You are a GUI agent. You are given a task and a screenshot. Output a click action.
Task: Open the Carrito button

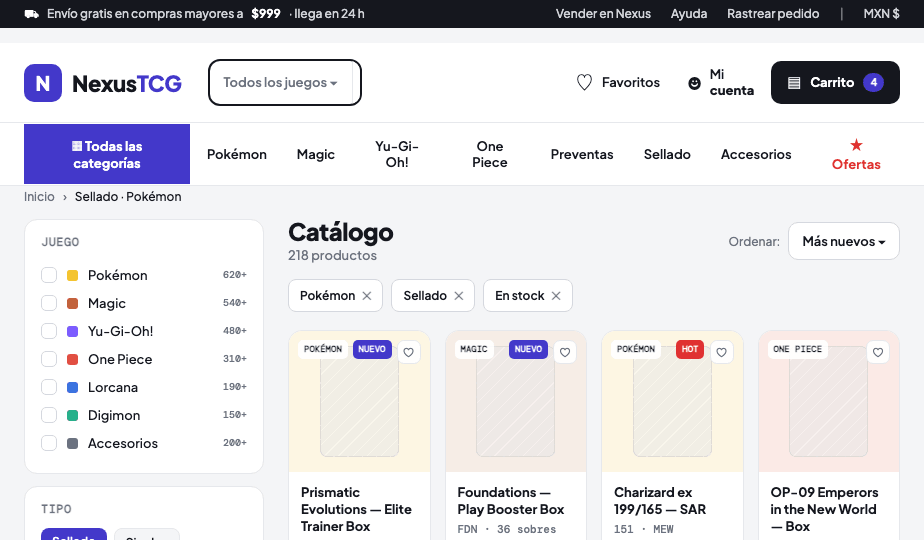(x=835, y=83)
